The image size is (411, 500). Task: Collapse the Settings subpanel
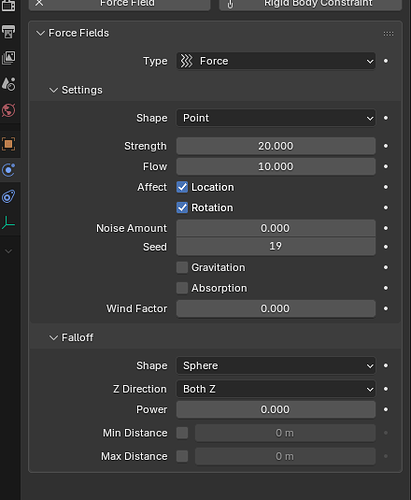pyautogui.click(x=53, y=90)
